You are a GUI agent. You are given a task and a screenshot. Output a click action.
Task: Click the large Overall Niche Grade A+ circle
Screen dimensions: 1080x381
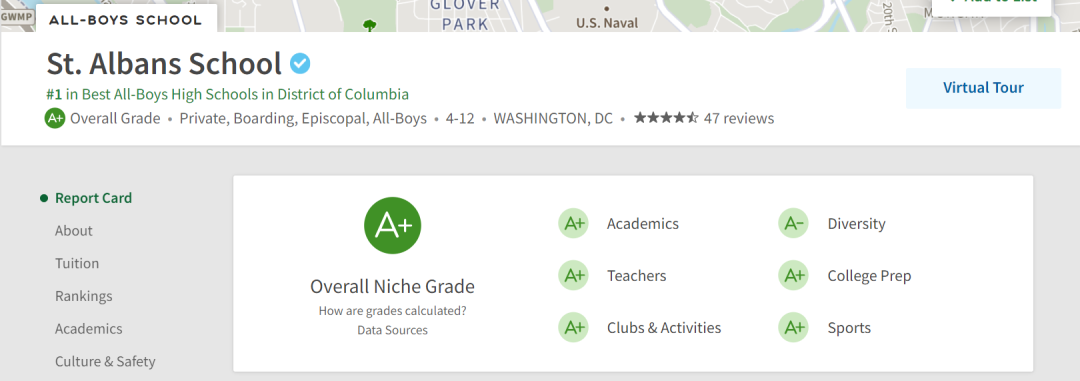coord(393,225)
